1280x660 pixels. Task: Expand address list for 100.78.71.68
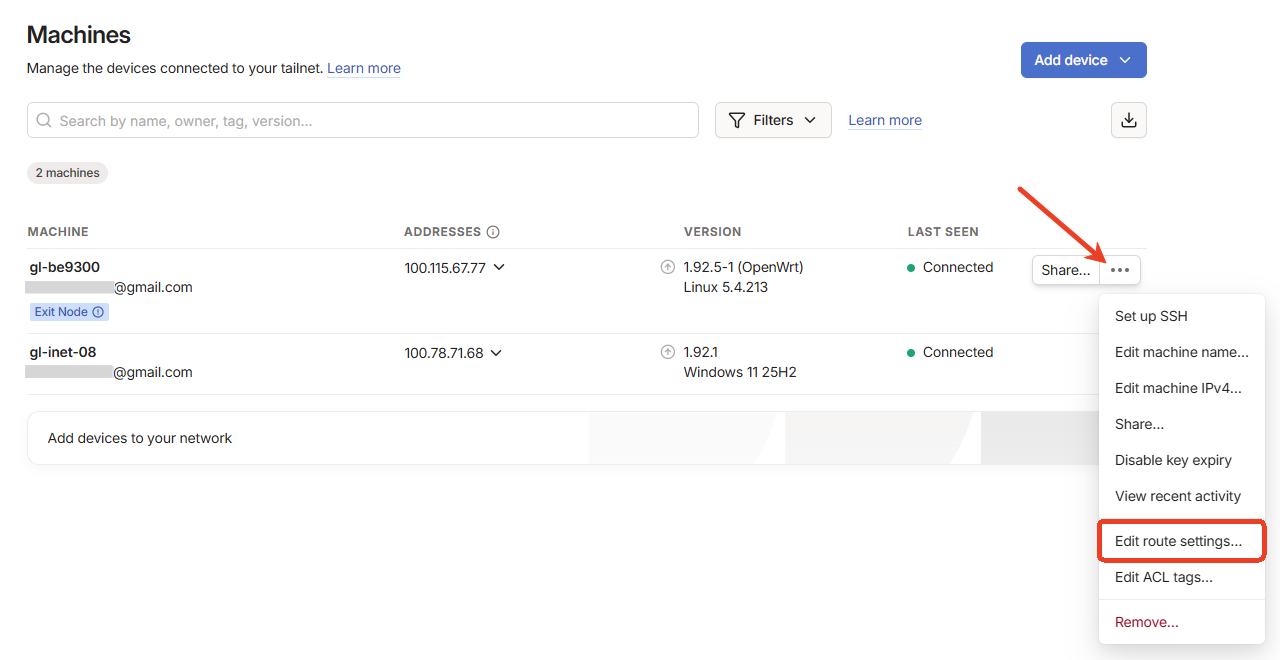(496, 353)
